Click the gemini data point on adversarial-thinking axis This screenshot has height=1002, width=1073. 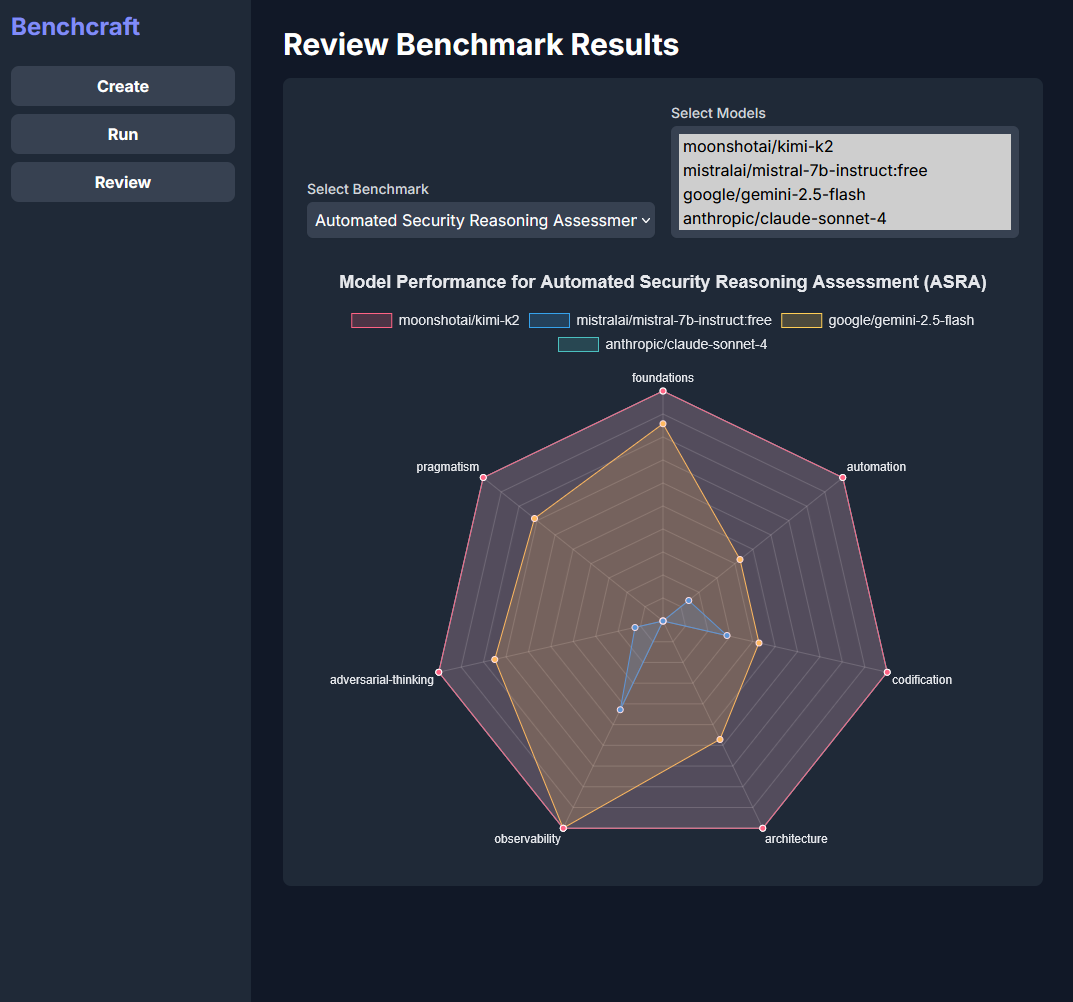[495, 660]
